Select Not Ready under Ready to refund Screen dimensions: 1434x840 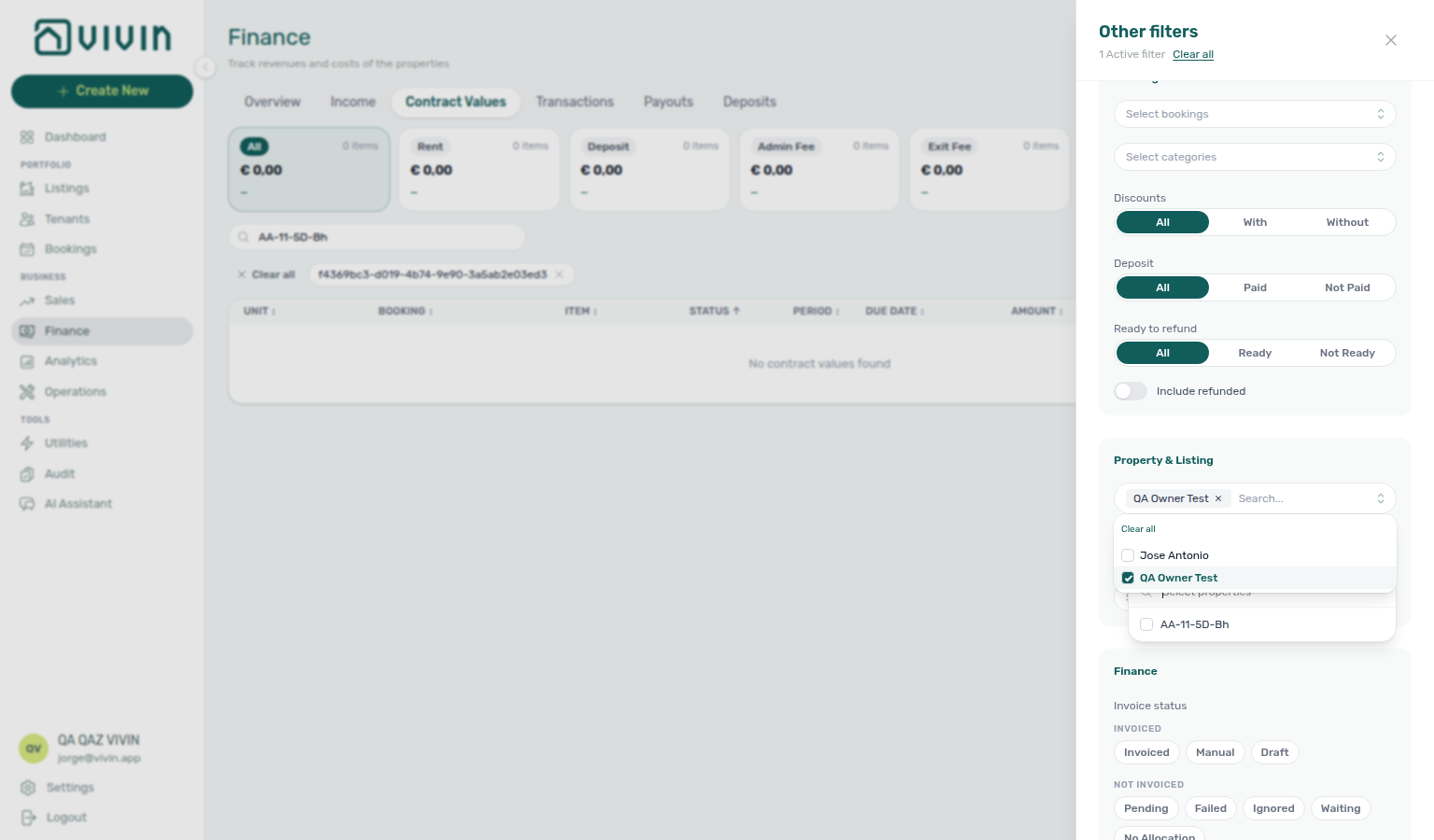click(1347, 353)
